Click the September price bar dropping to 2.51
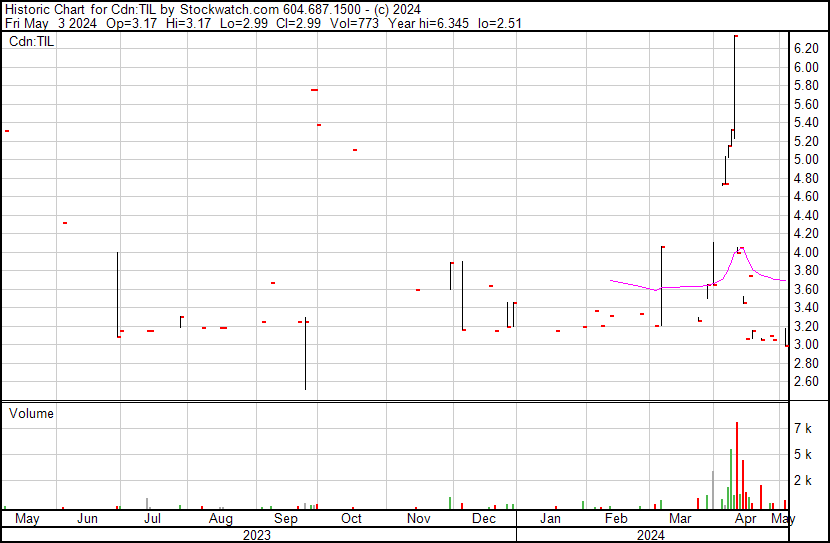Viewport: 830px width, 543px height. [305, 354]
